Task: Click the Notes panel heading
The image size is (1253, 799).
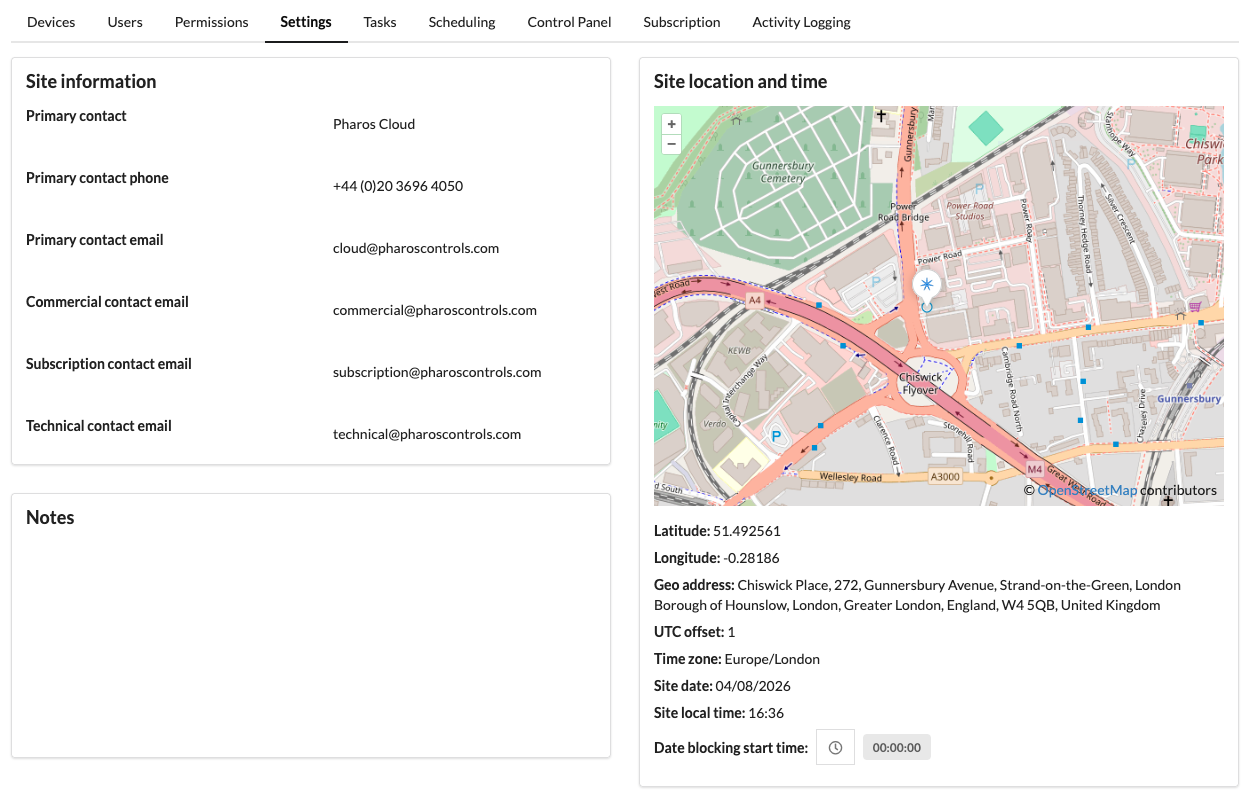Action: coord(50,517)
